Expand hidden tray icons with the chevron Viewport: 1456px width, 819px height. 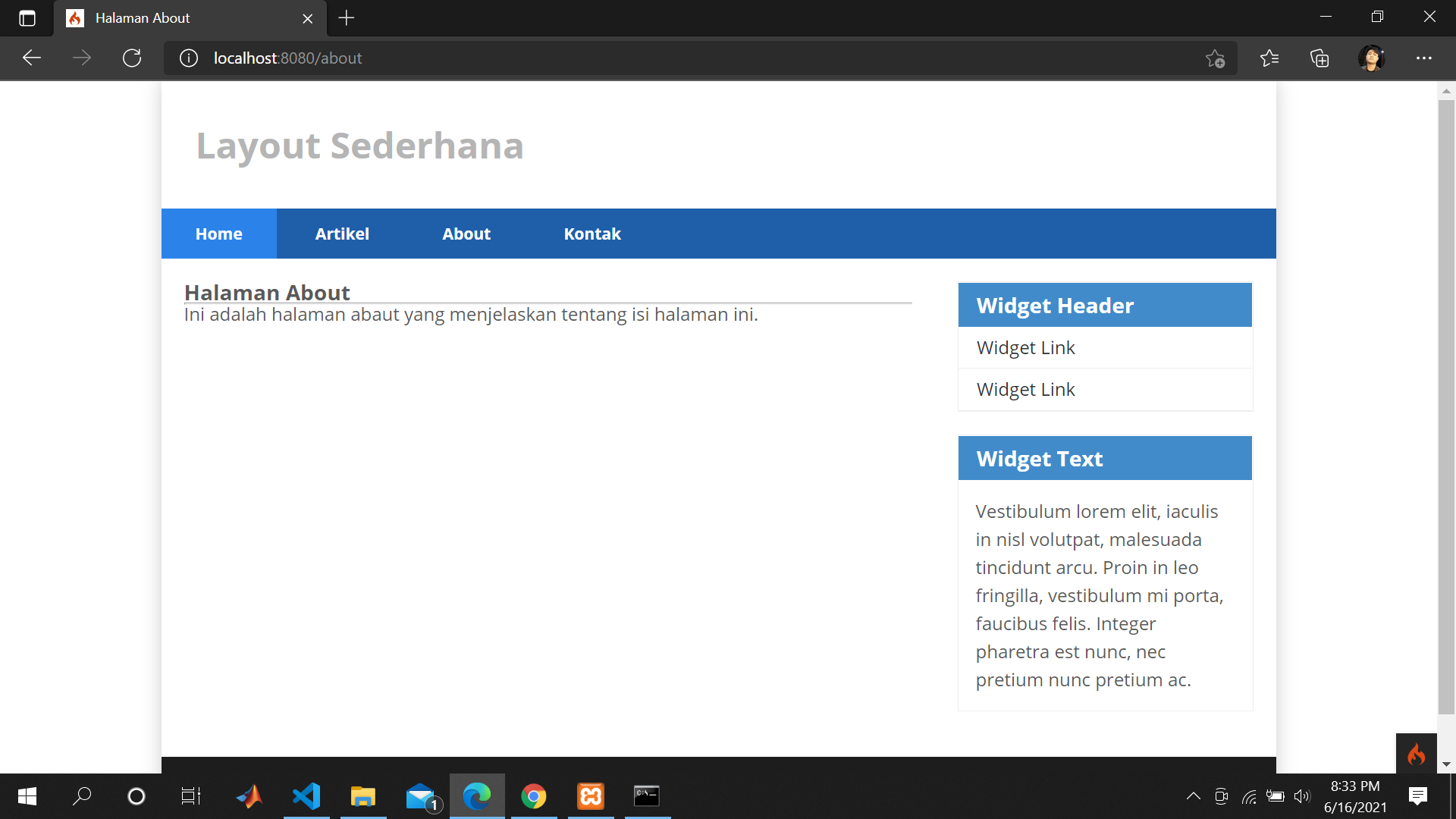(1193, 795)
